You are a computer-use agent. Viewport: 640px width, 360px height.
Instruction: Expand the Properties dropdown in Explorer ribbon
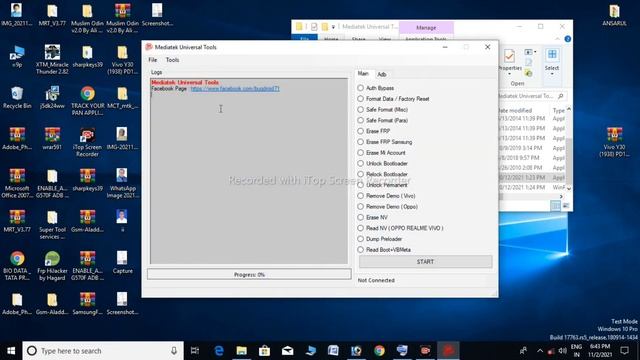point(509,74)
